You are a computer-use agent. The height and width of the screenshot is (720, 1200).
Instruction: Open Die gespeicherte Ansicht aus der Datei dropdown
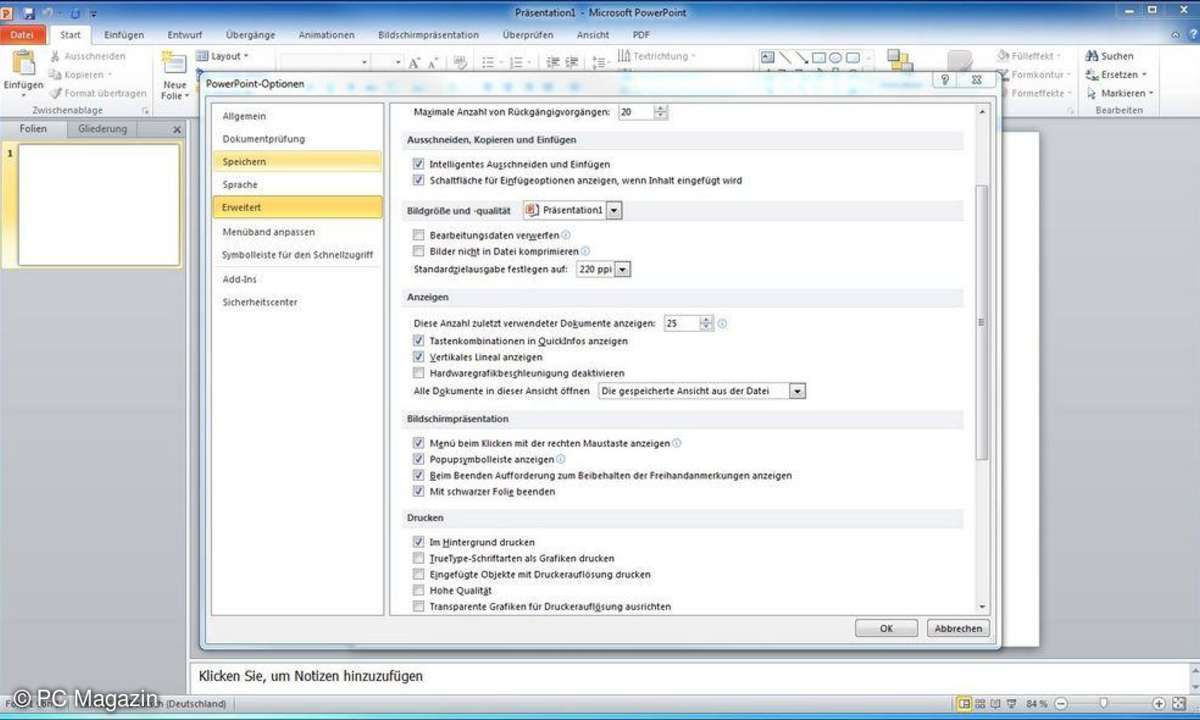797,392
